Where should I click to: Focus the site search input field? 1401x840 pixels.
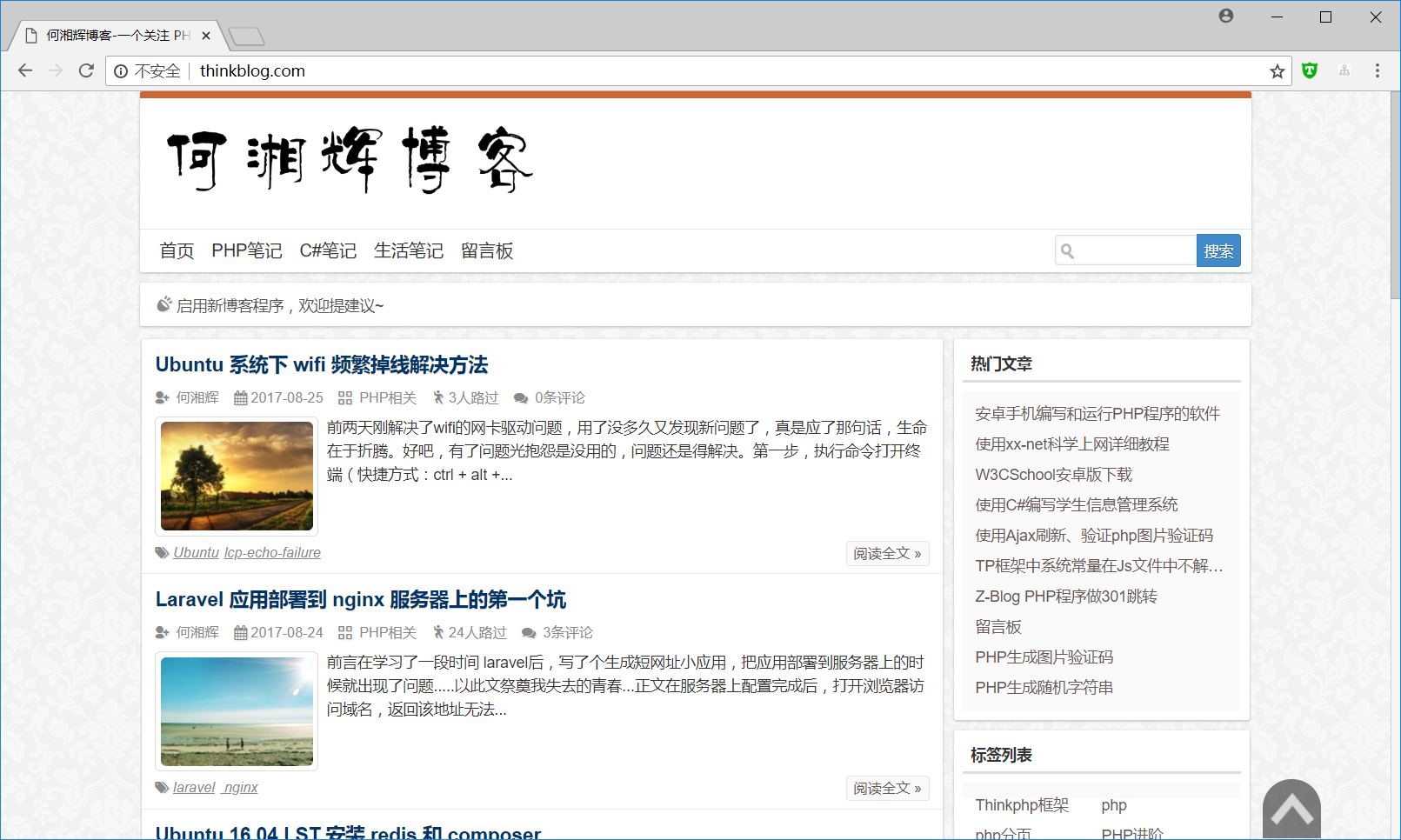1126,250
